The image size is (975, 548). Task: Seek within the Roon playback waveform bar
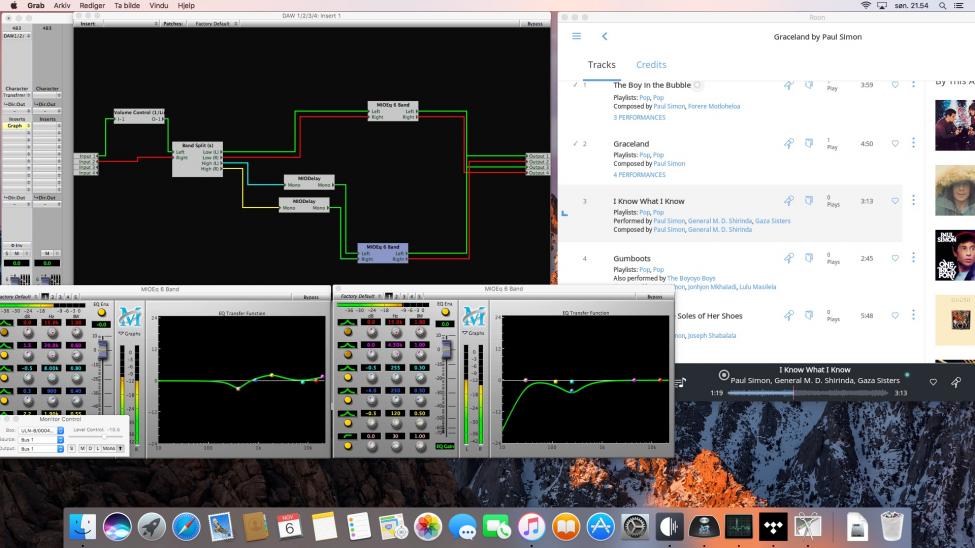[808, 393]
